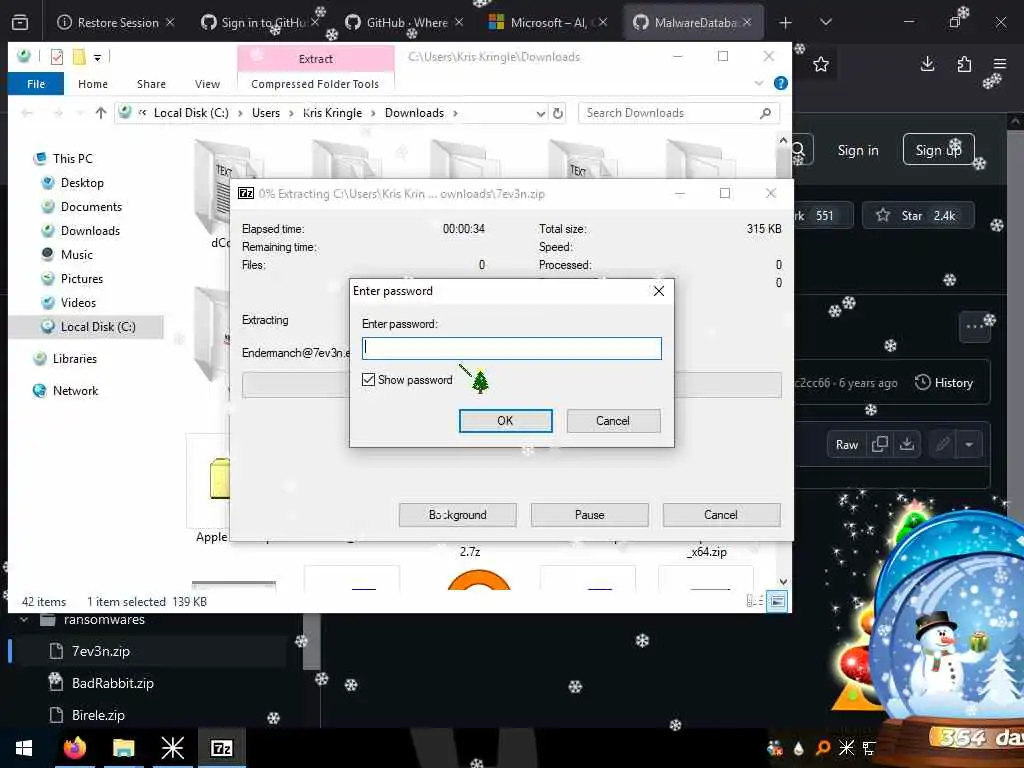Select Local Disk (C:) in navigation pane

(88, 327)
